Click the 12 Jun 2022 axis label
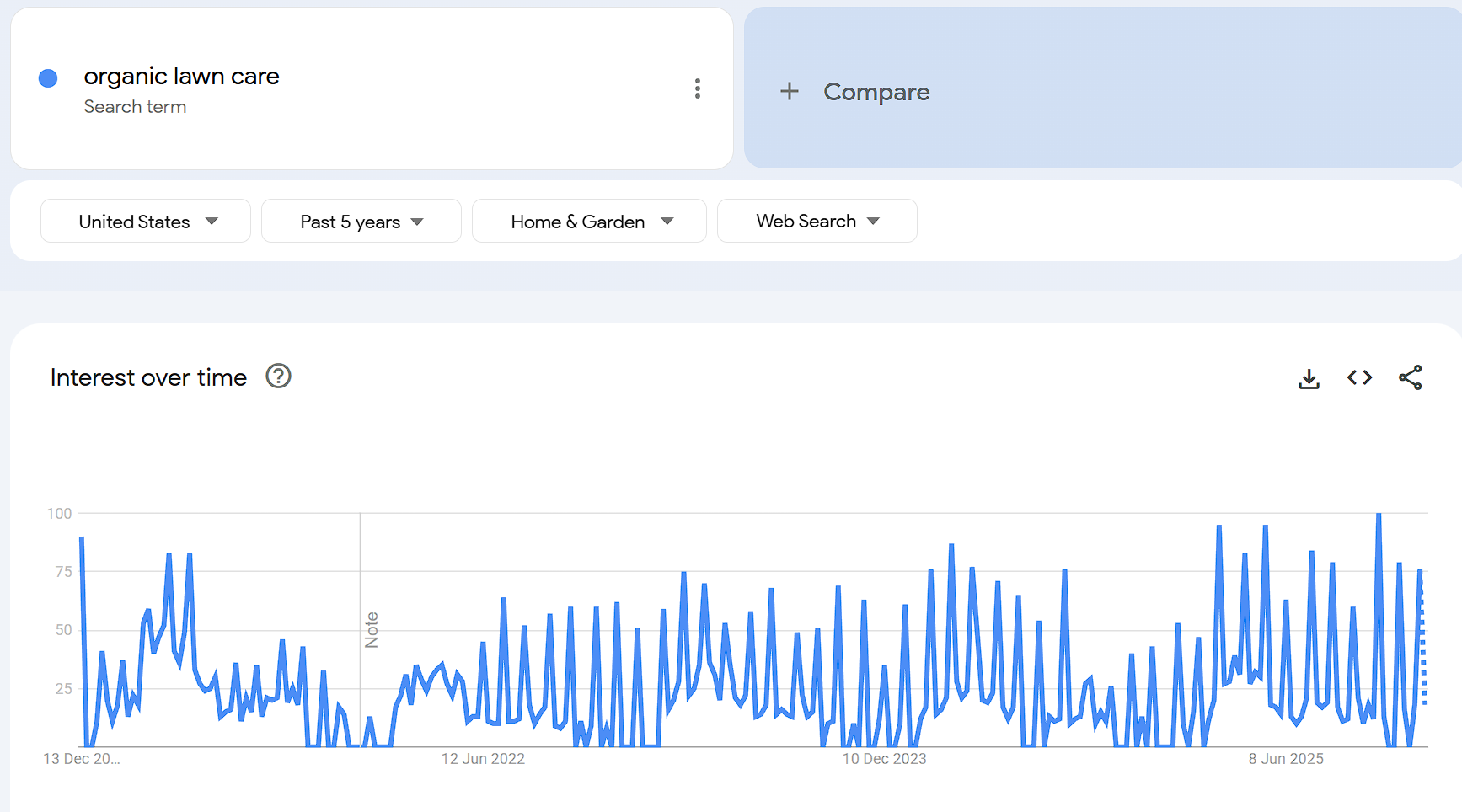The width and height of the screenshot is (1462, 812). coord(483,759)
